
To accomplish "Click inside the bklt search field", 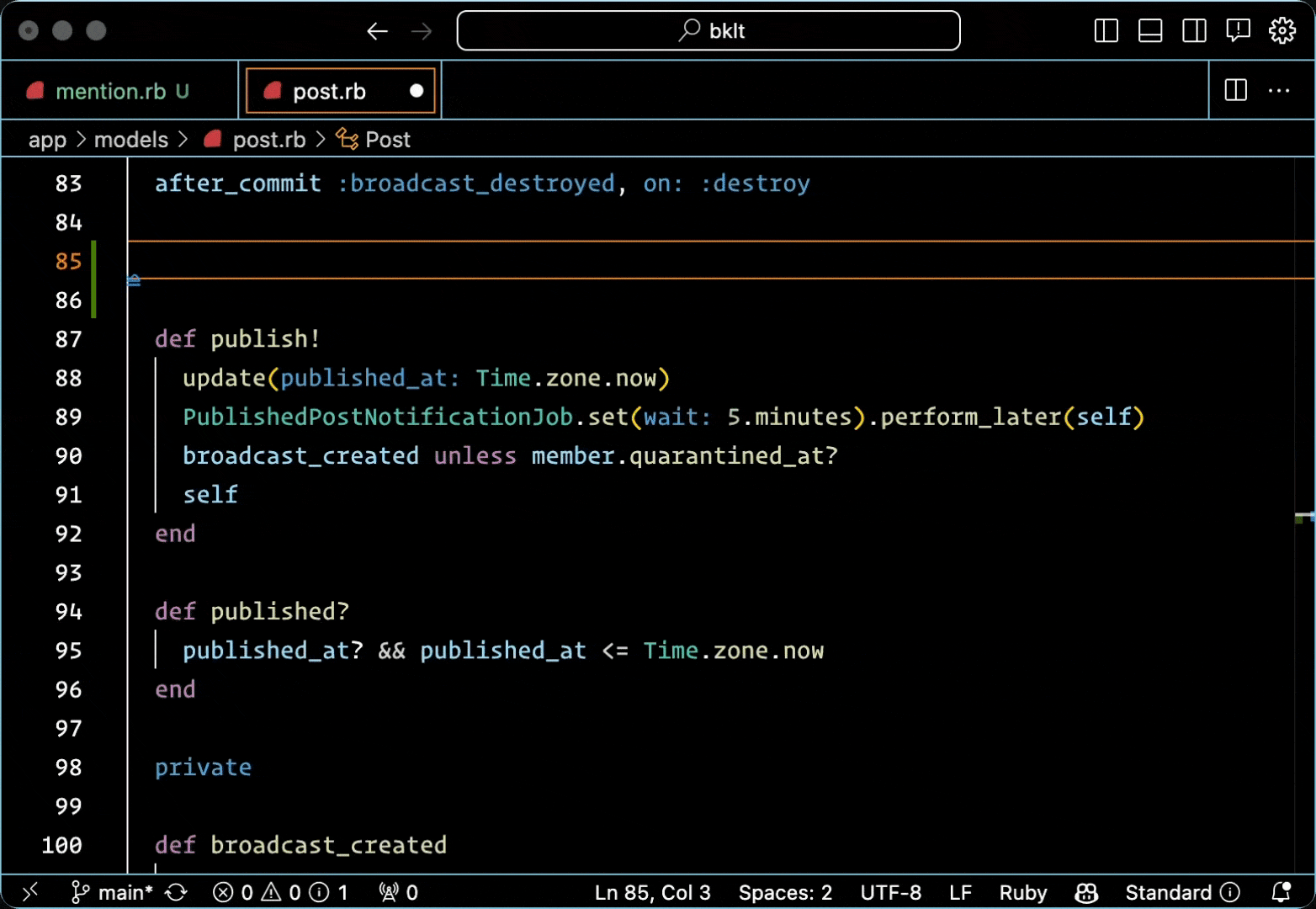I will tap(708, 30).
